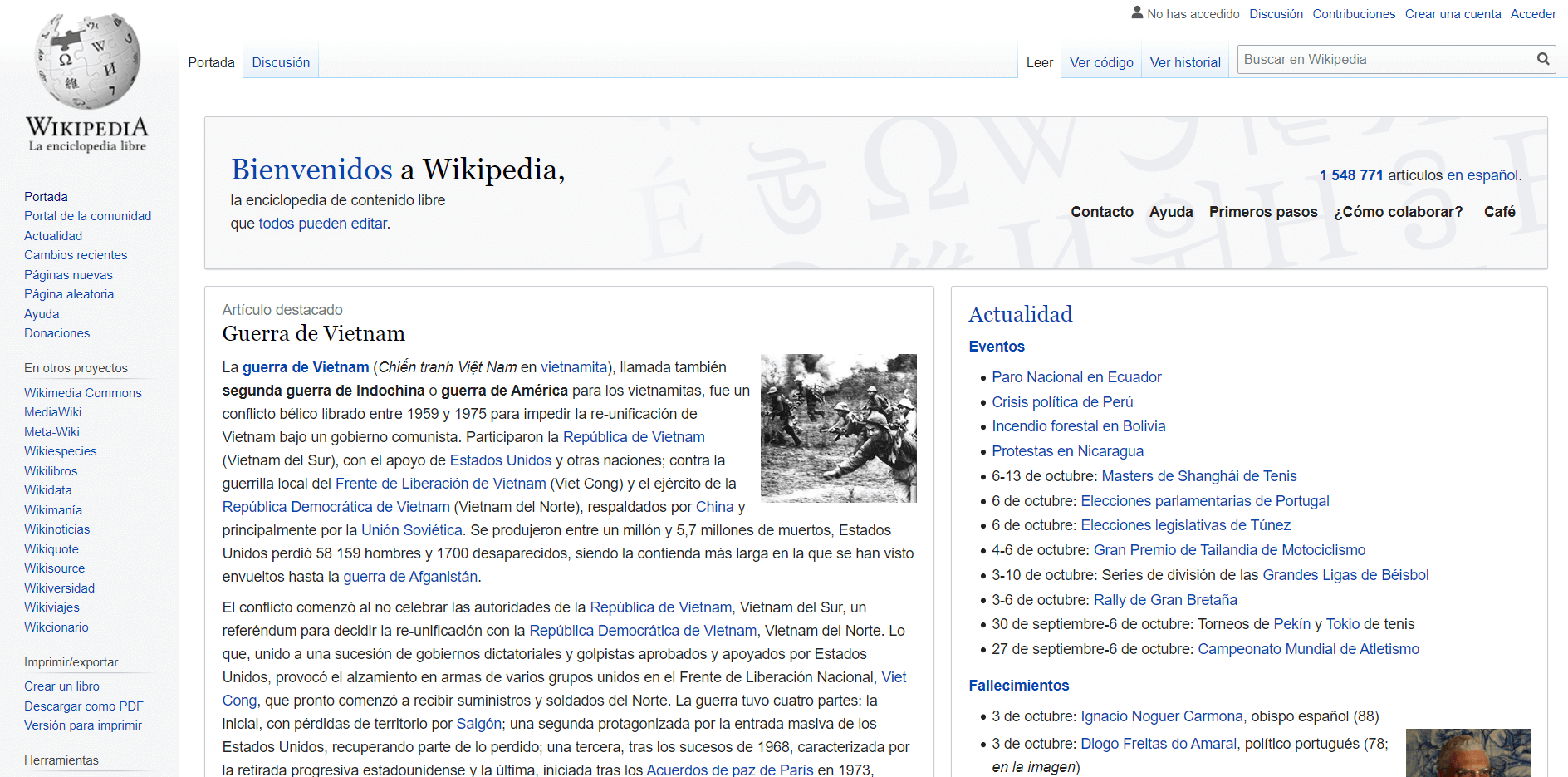This screenshot has height=777, width=1568.
Task: Open the Wikiversidad link
Action: pos(59,588)
